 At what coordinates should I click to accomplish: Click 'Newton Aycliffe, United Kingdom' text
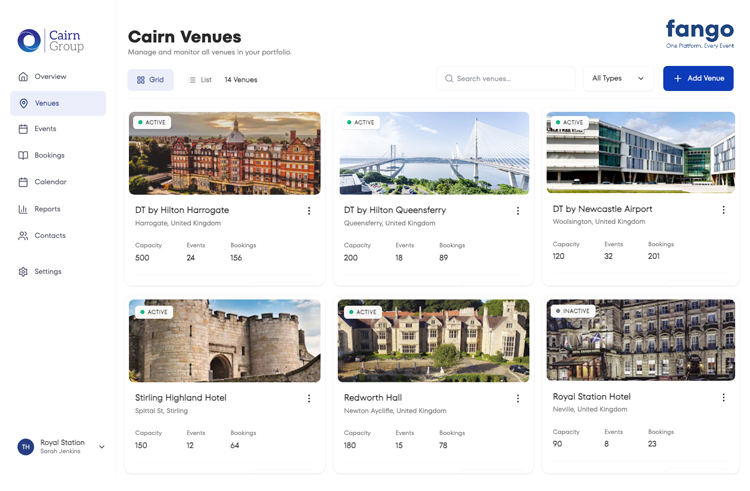[395, 411]
